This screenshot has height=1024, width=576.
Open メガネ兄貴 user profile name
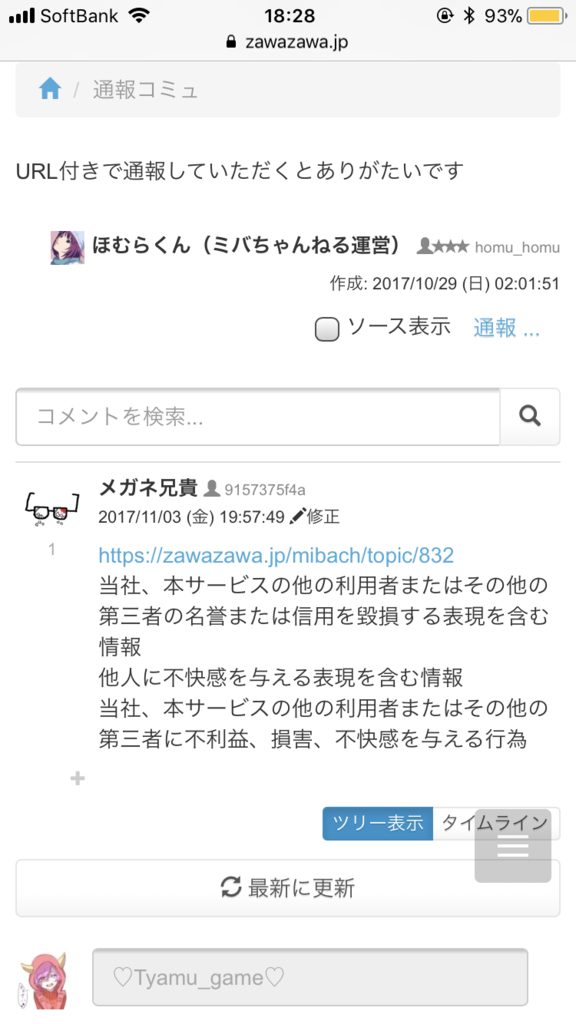click(x=148, y=488)
